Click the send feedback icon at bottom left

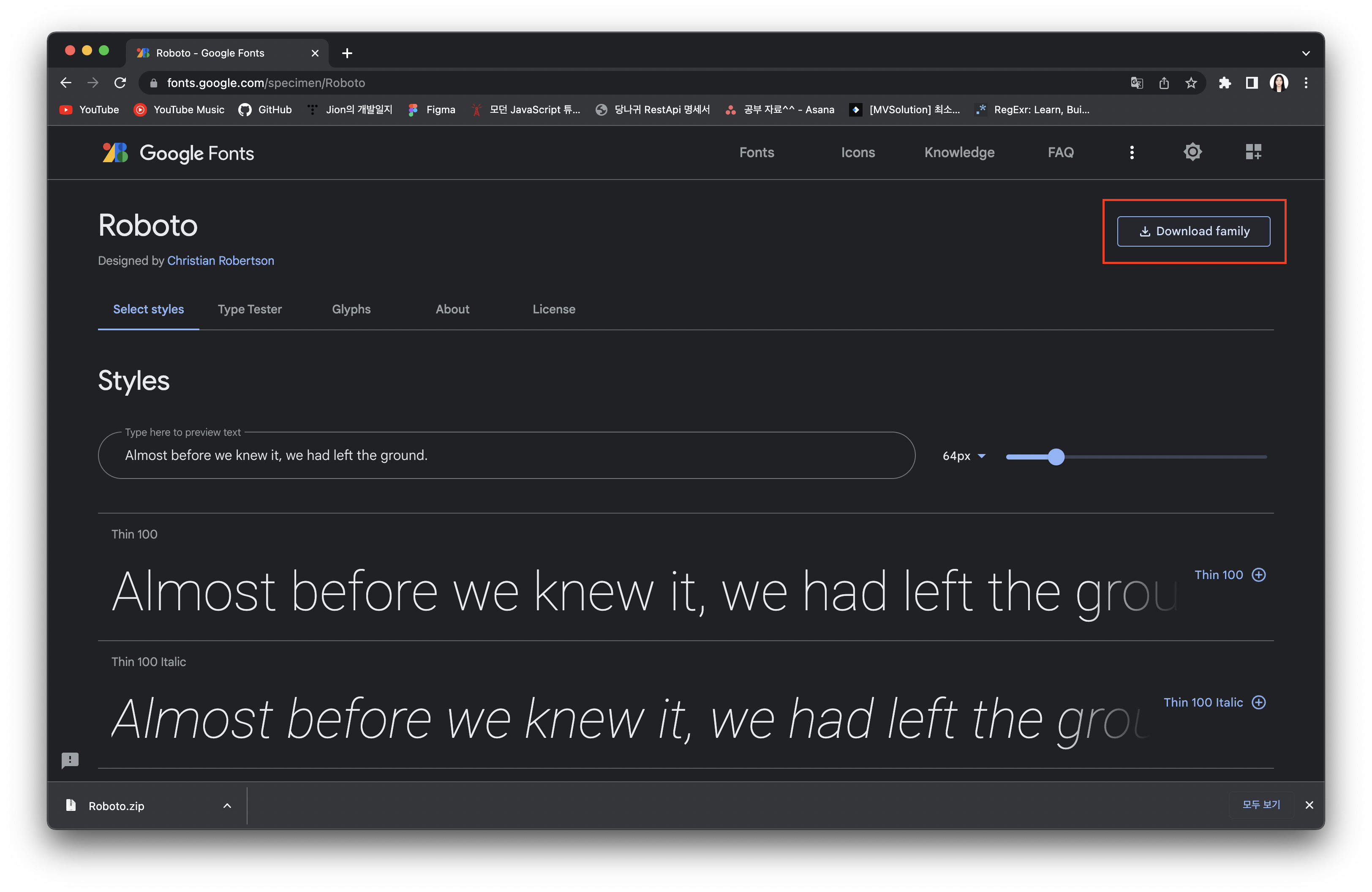pos(70,760)
